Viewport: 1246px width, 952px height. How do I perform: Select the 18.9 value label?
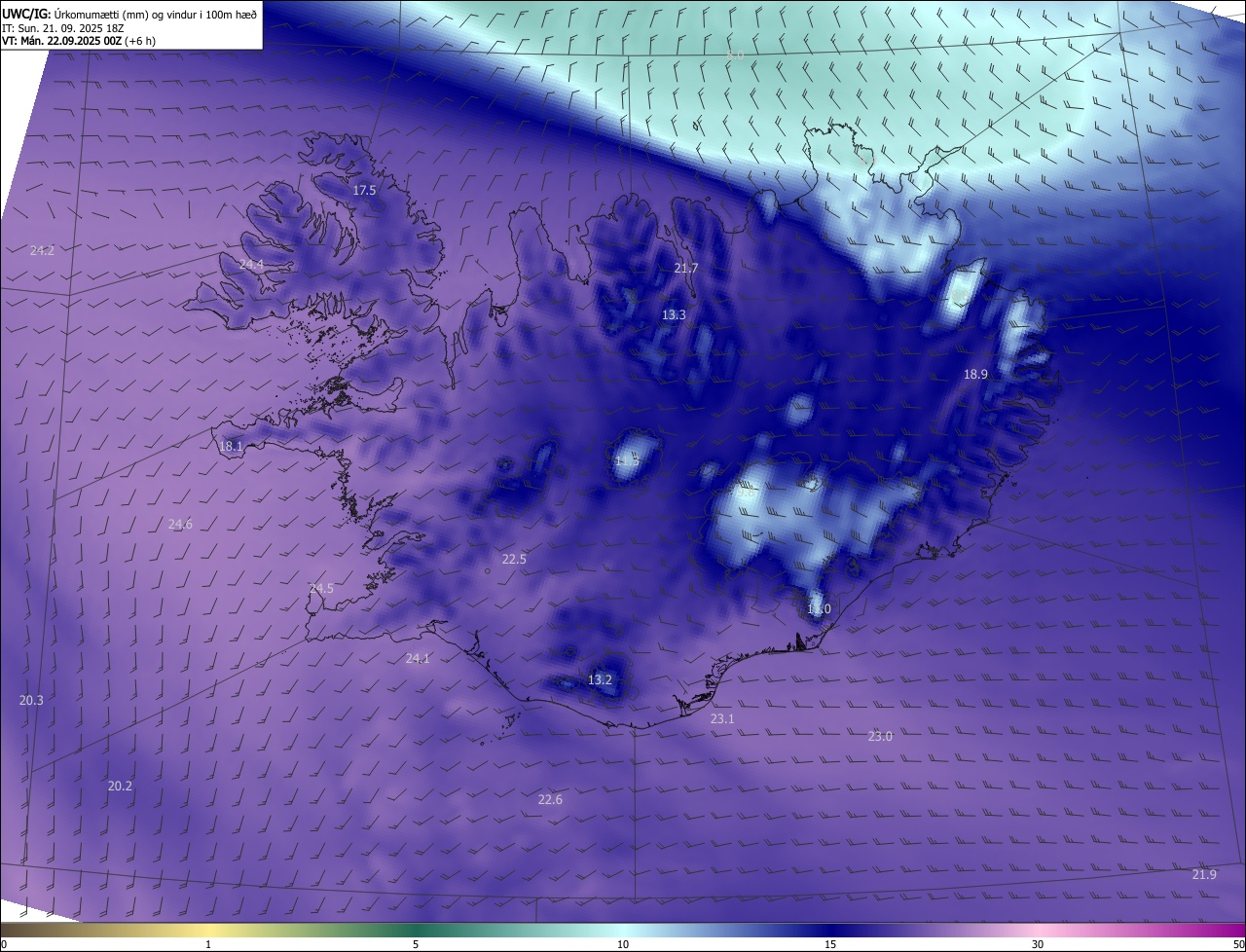click(975, 374)
